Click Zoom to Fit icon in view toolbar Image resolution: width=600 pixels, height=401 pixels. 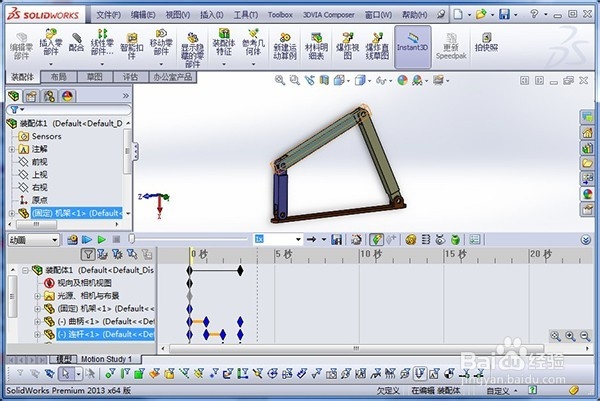click(x=280, y=80)
